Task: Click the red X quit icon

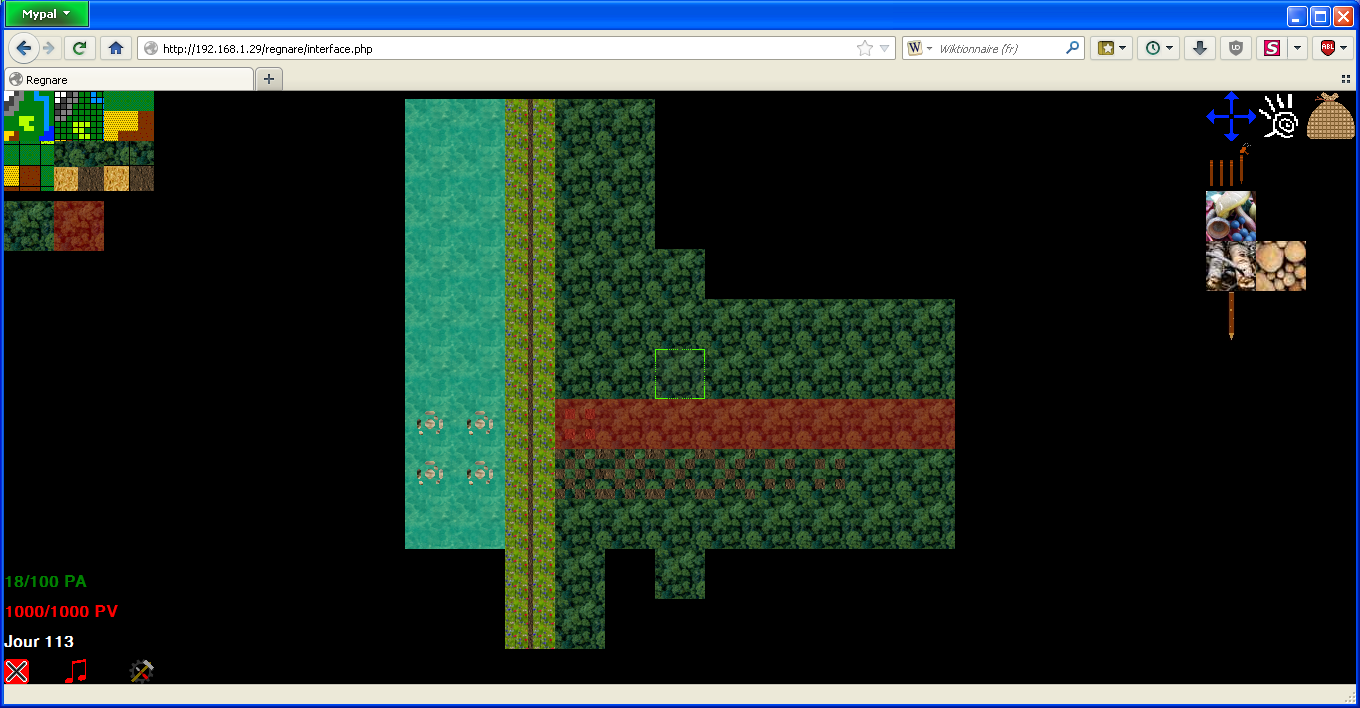Action: [16, 671]
